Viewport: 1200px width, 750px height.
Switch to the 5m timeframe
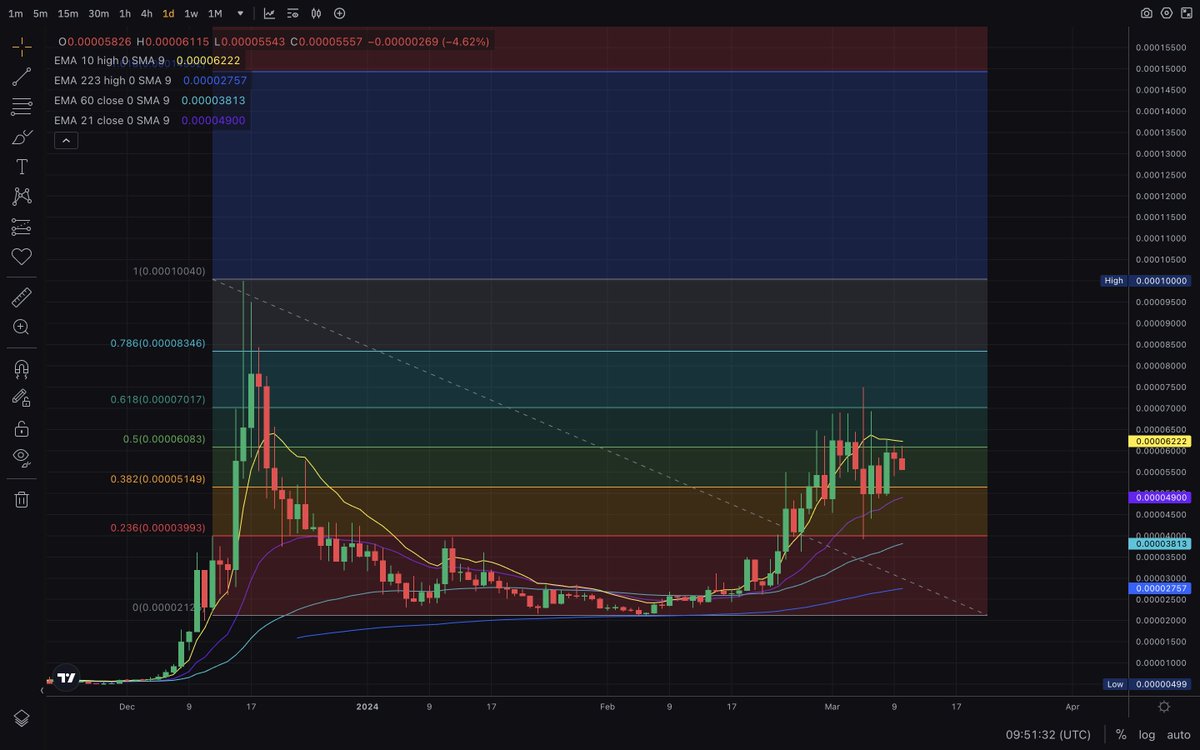[40, 14]
